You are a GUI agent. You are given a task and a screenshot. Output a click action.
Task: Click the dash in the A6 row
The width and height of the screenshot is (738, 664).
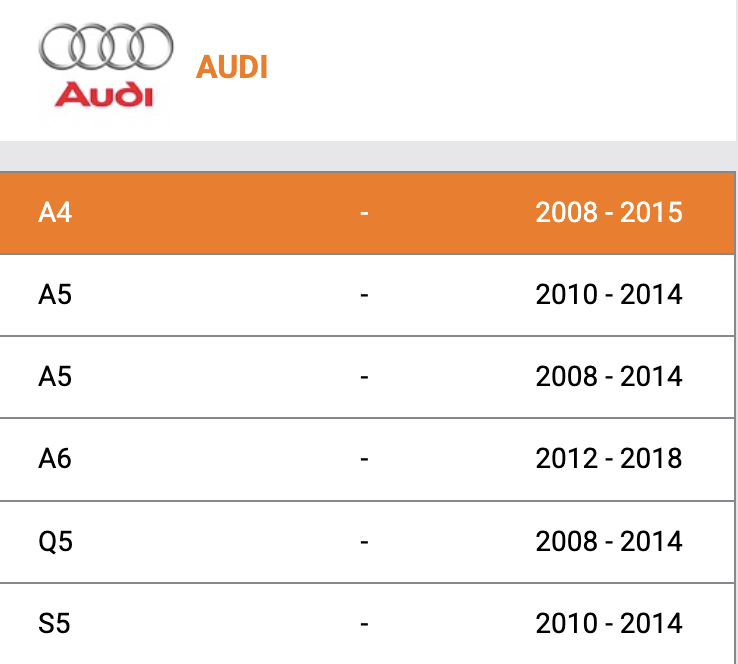pyautogui.click(x=364, y=459)
